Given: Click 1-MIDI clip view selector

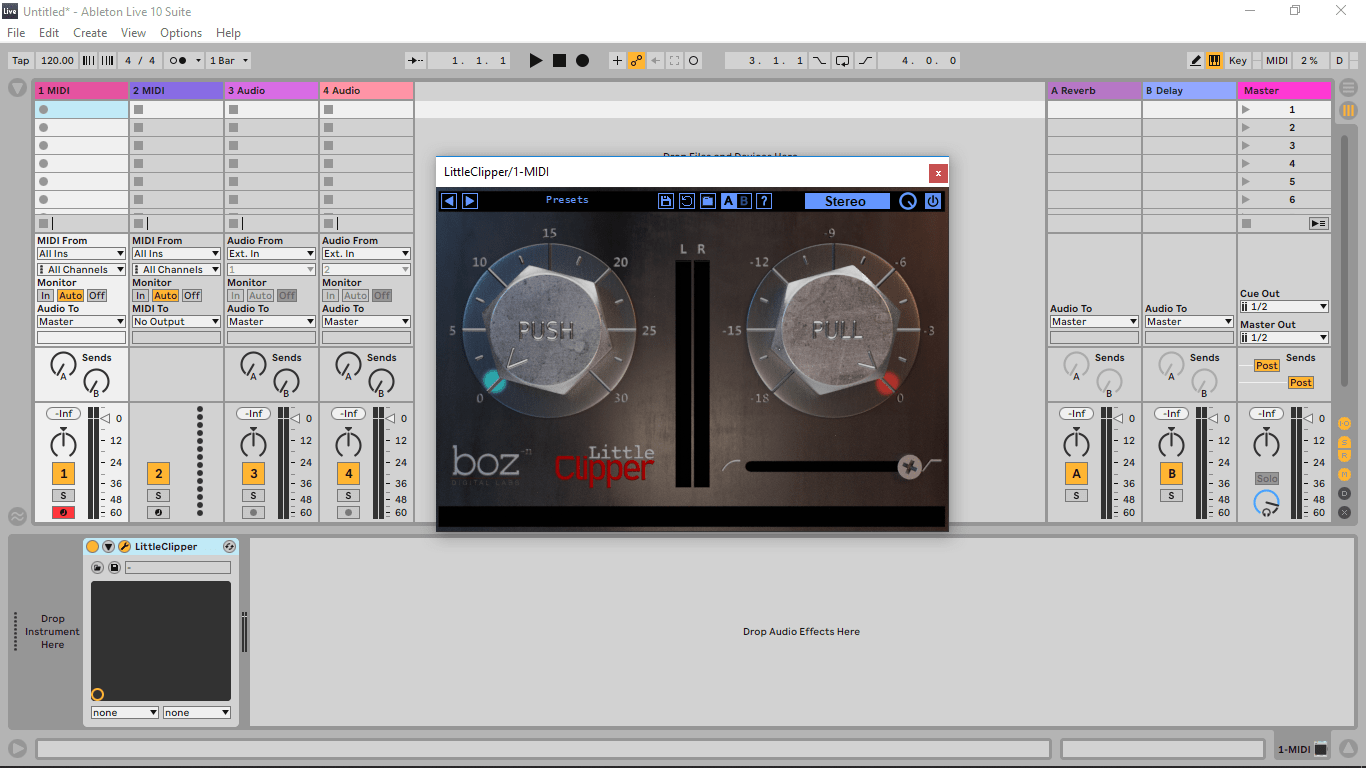Looking at the screenshot, I should [x=1303, y=750].
